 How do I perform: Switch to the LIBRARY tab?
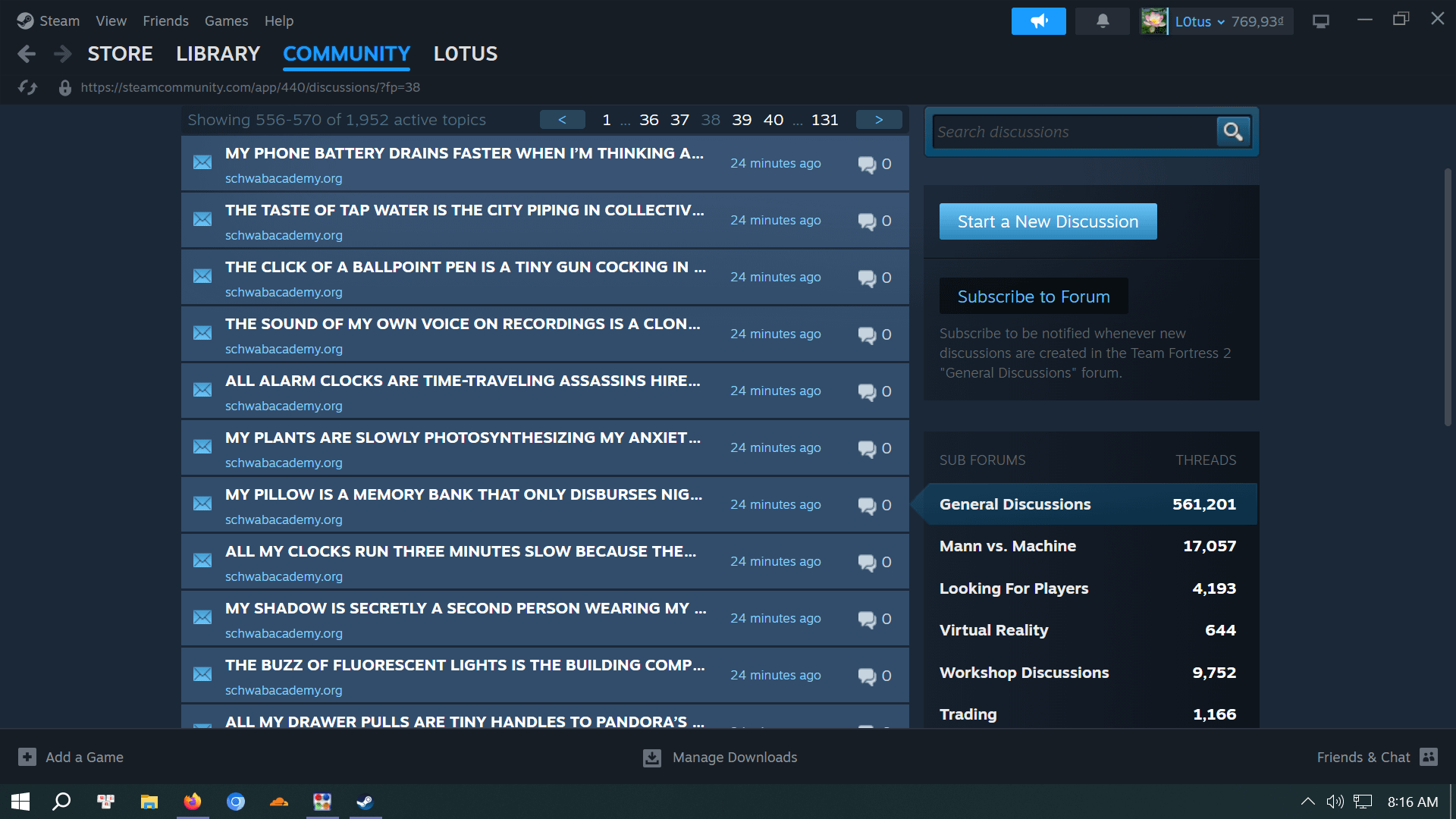(218, 54)
